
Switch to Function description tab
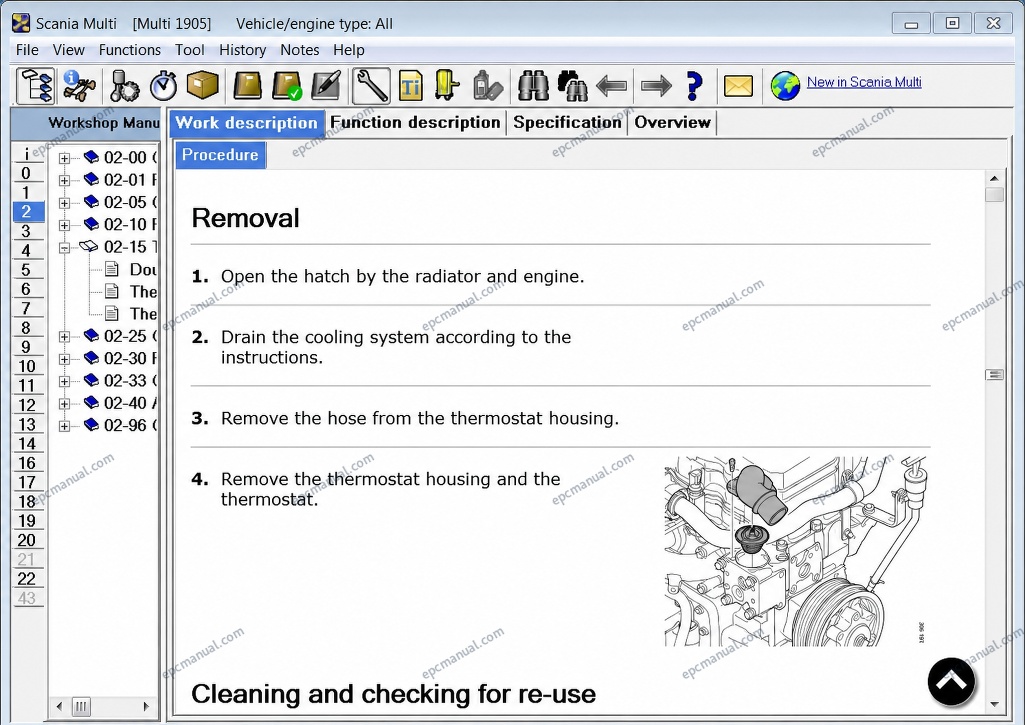[x=415, y=122]
